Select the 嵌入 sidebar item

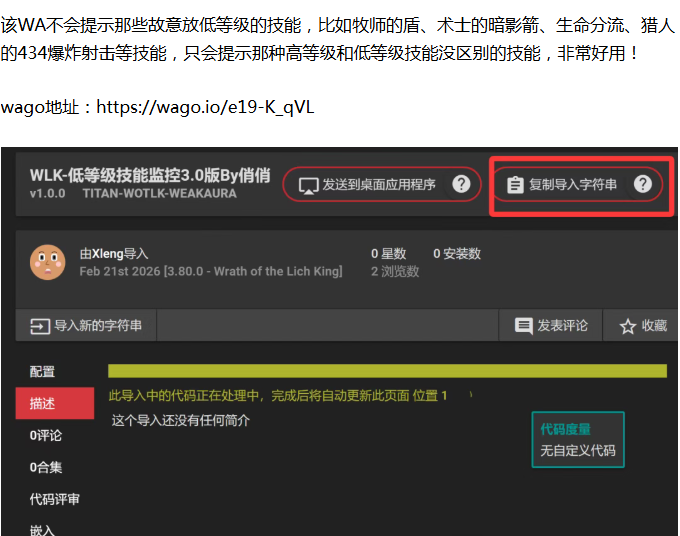43,529
